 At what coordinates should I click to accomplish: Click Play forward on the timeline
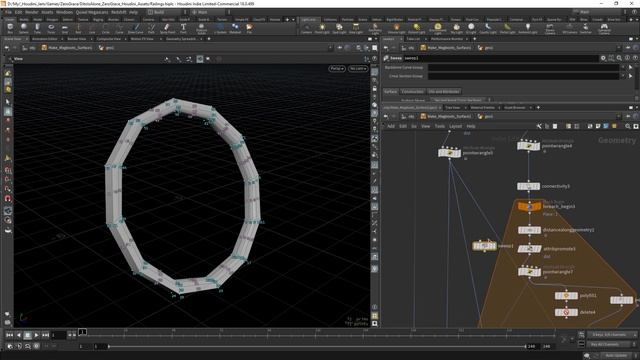tap(36, 335)
